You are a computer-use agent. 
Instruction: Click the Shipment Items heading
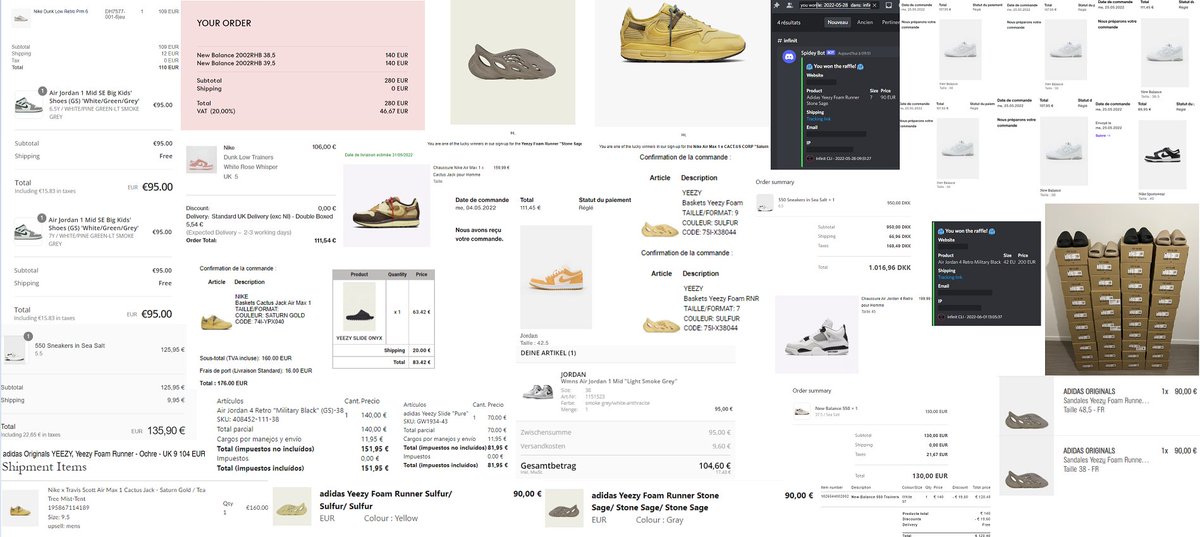[x=44, y=466]
